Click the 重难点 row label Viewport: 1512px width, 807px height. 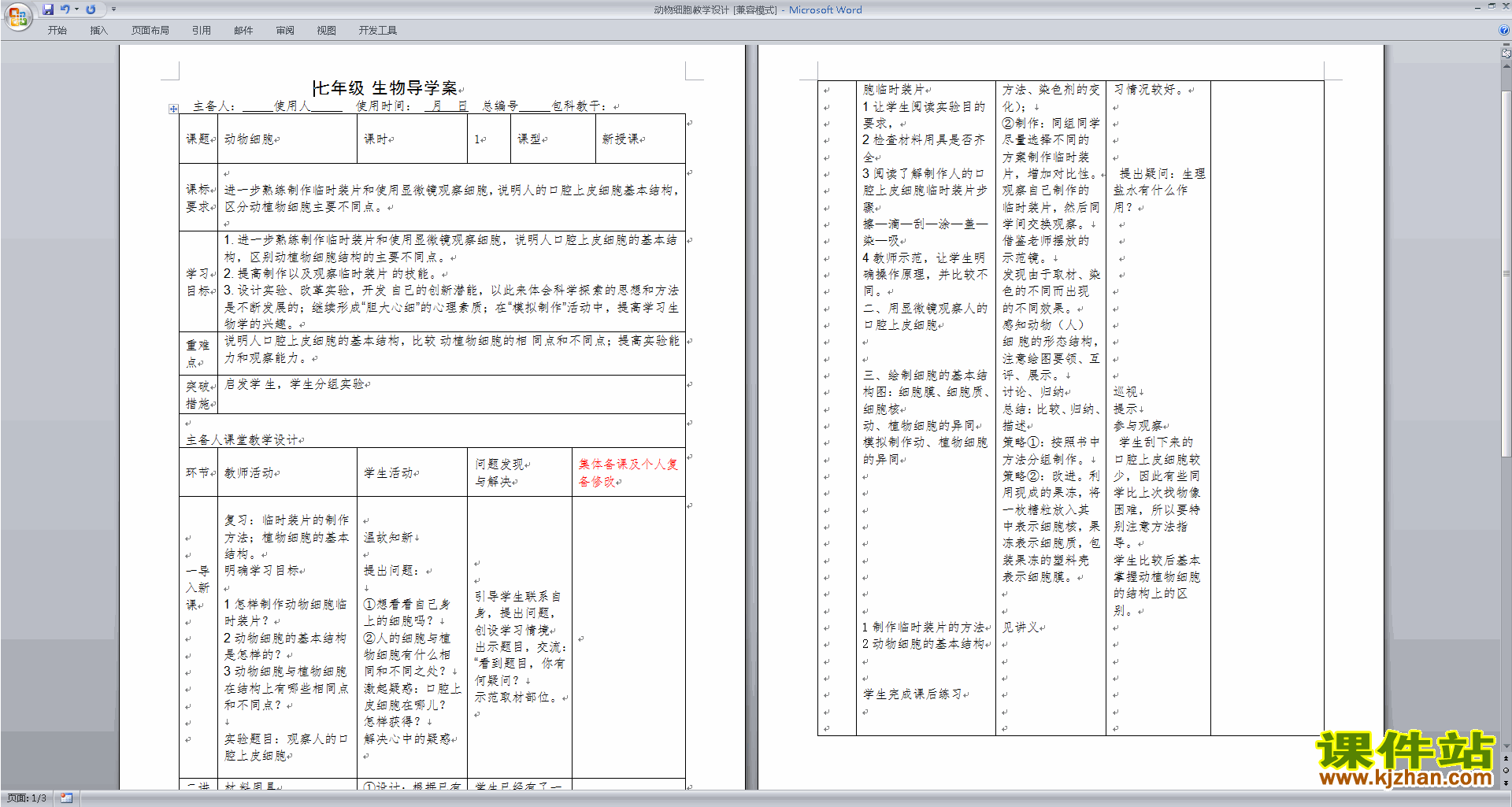198,354
